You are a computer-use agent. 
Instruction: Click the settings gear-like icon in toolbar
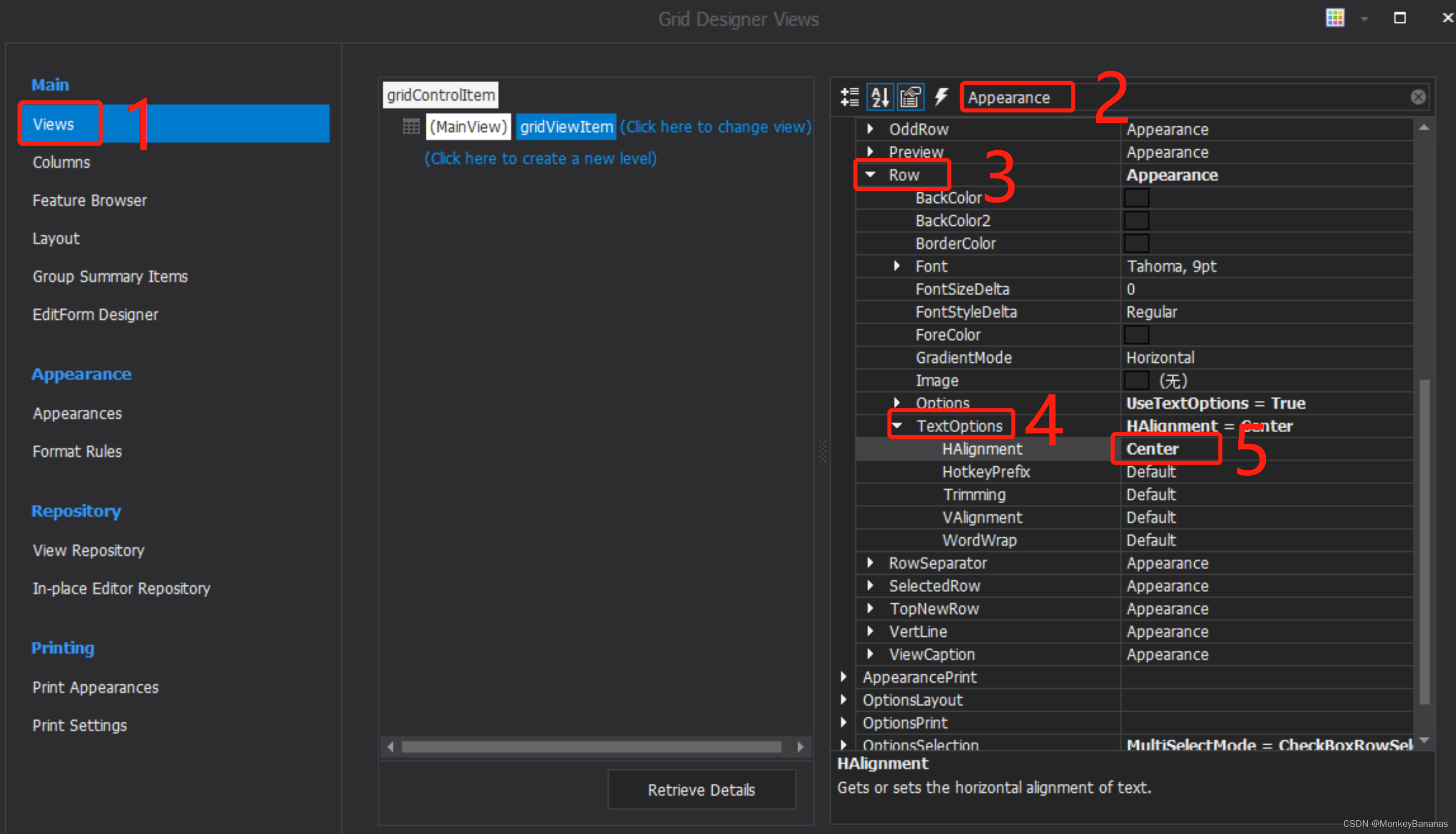[x=909, y=97]
